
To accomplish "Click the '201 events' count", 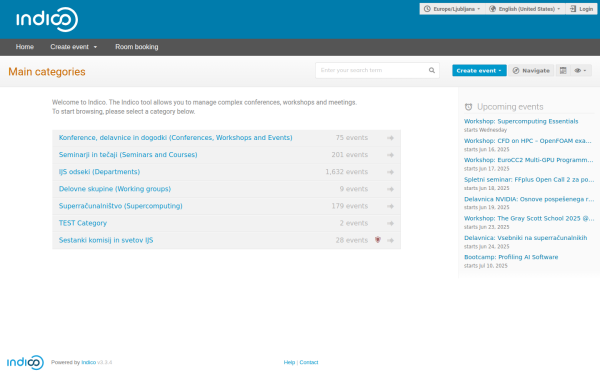I will coord(349,155).
